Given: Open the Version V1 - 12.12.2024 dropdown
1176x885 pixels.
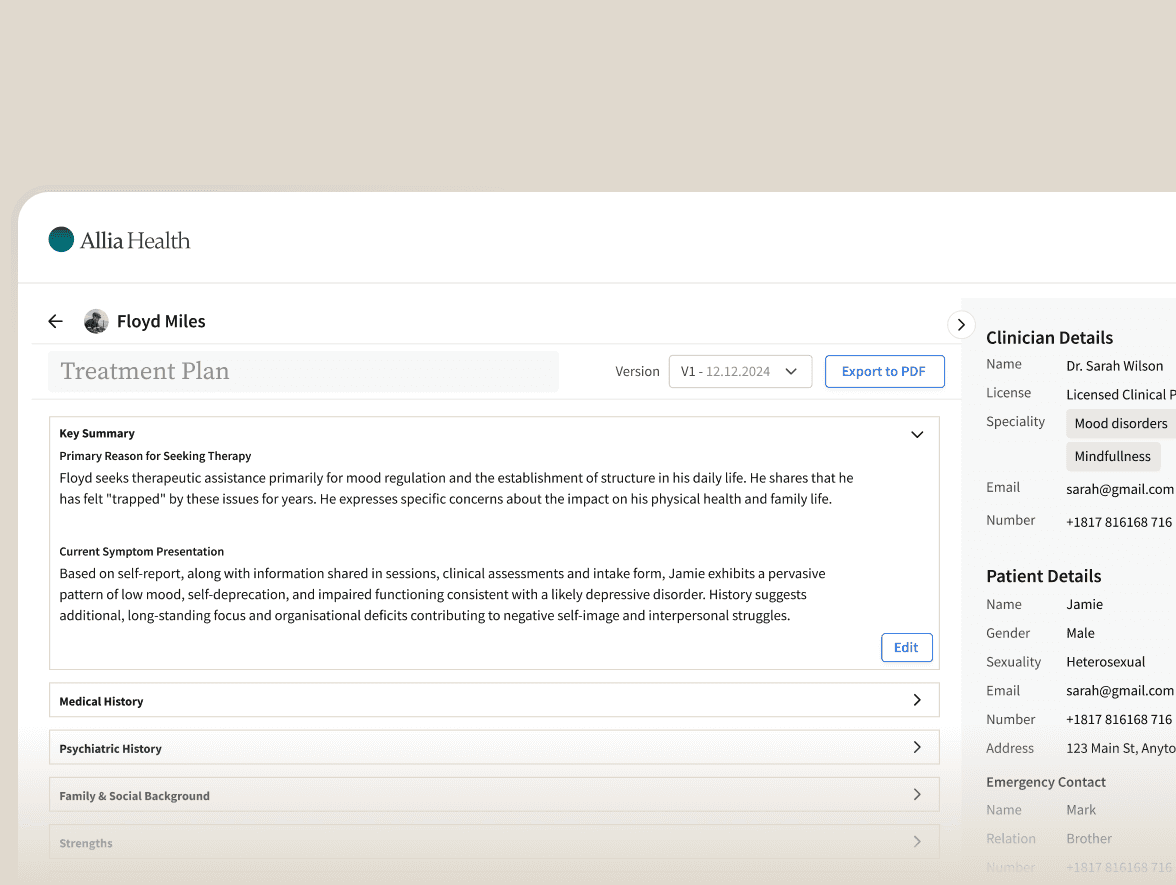Looking at the screenshot, I should click(740, 371).
